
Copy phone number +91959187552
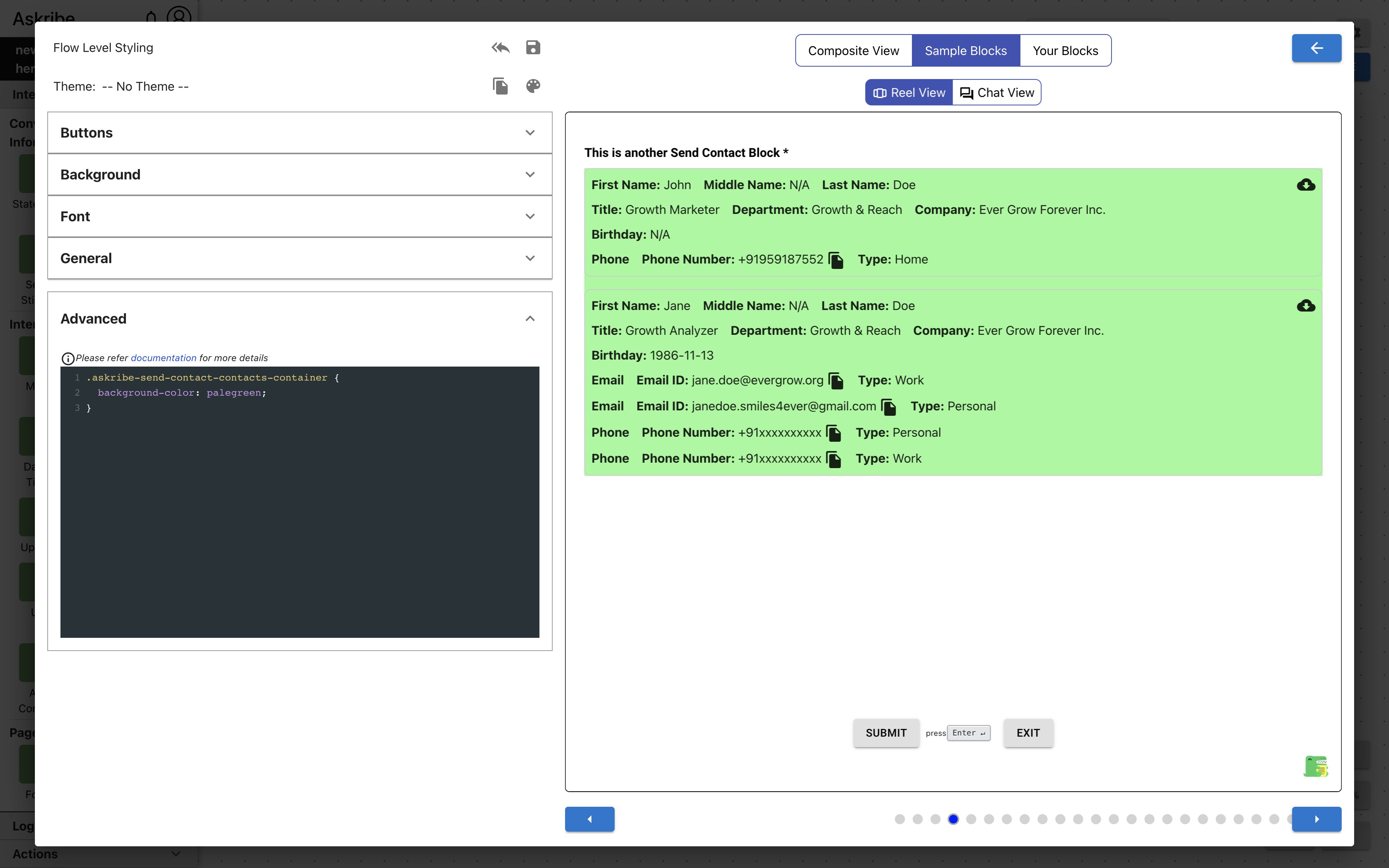pos(836,260)
